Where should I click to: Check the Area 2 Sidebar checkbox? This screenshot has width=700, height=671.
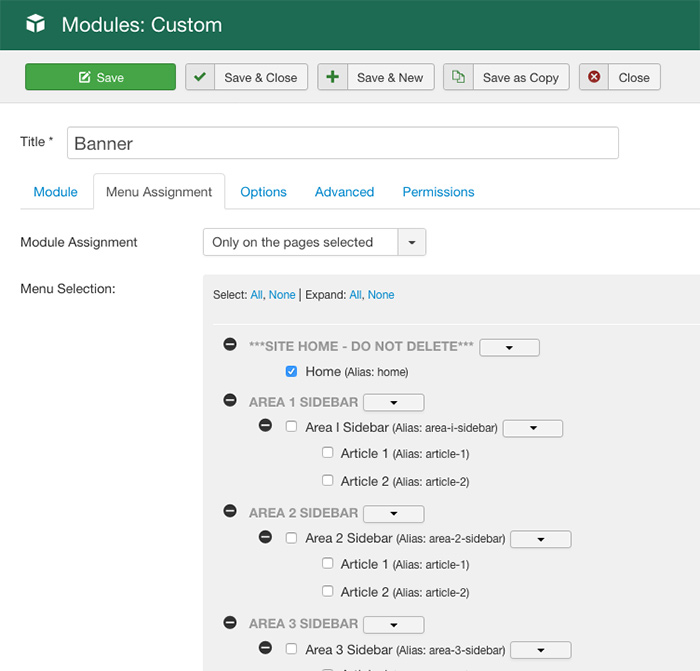291,538
